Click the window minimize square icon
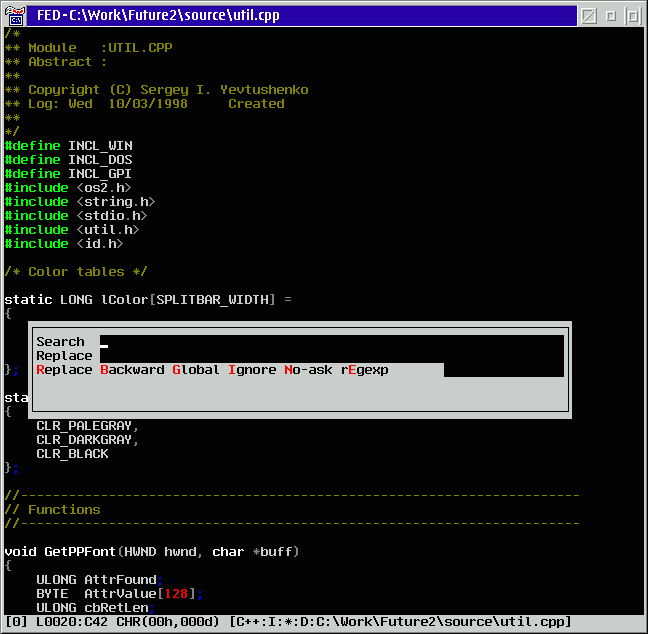The width and height of the screenshot is (648, 634). [610, 16]
